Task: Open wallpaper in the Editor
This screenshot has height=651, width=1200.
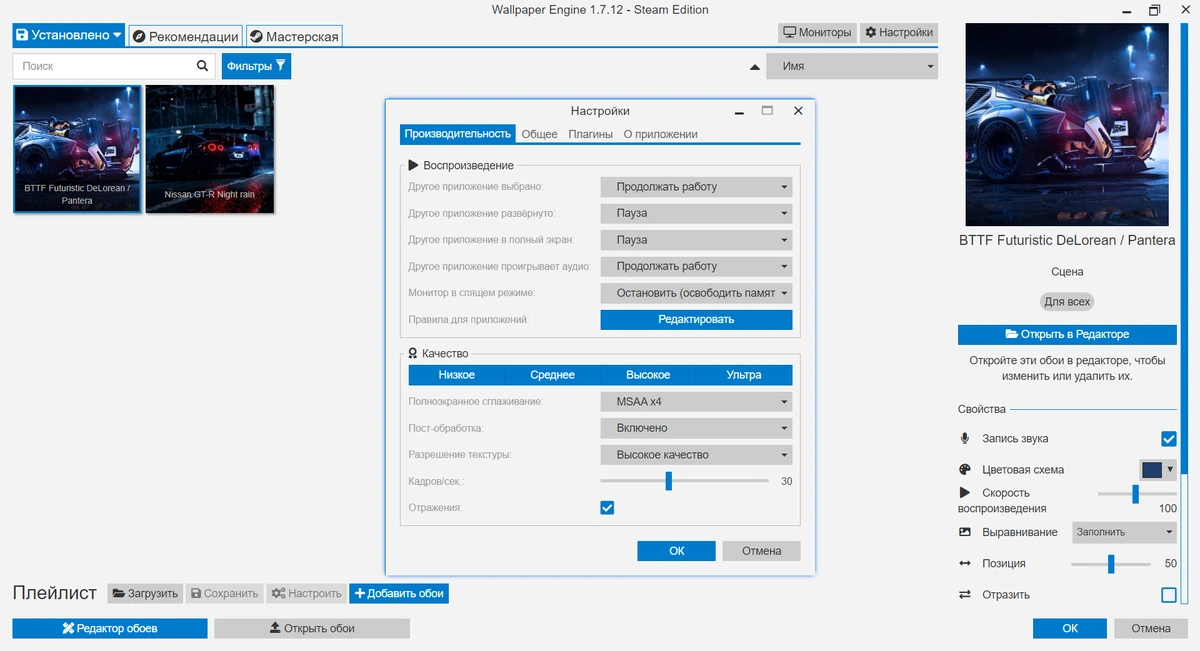Action: point(1067,334)
